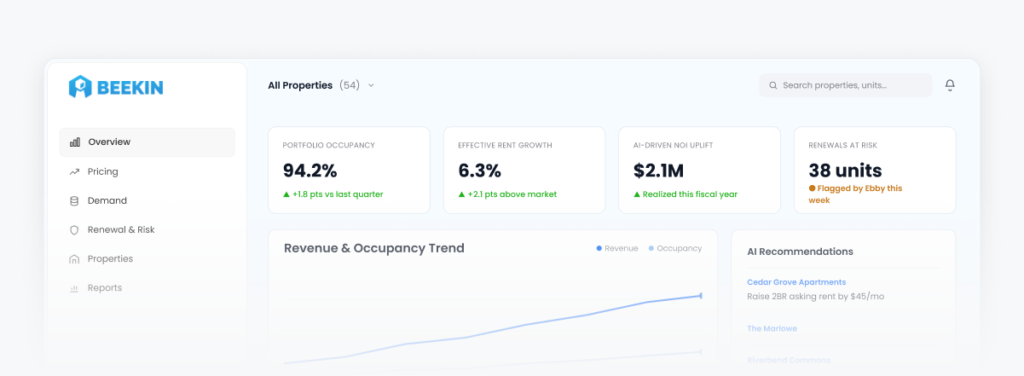Open the Portfolio Occupancy card
Screen dimensions: 1024x376
tap(349, 170)
